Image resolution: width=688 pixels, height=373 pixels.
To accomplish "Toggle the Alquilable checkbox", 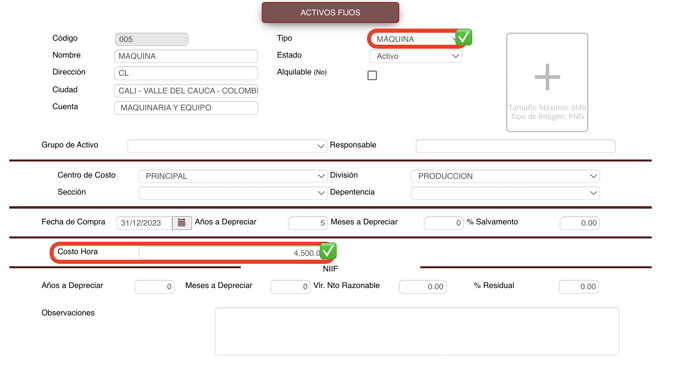I will (x=372, y=75).
